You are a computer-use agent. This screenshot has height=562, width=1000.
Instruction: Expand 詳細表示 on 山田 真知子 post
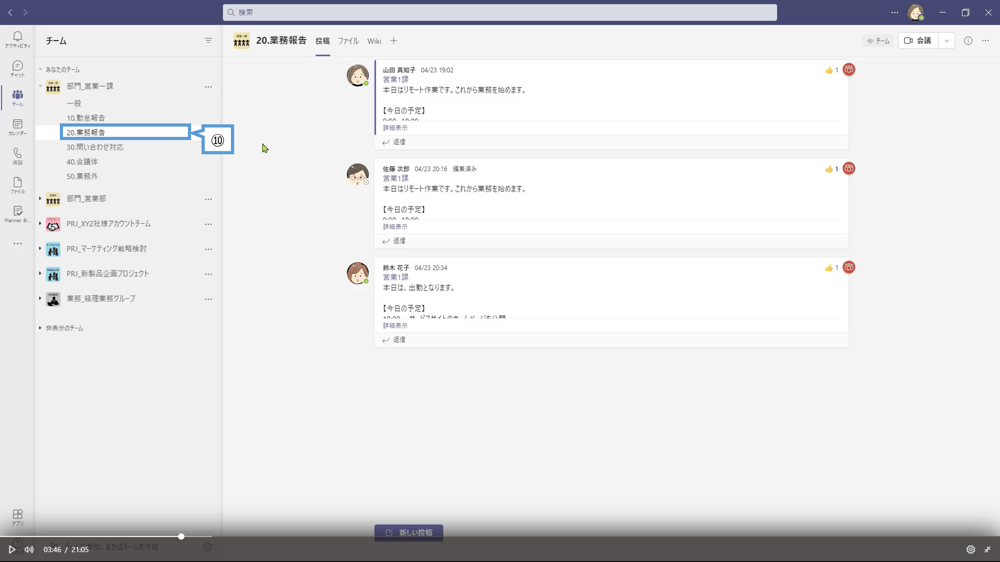(x=395, y=128)
